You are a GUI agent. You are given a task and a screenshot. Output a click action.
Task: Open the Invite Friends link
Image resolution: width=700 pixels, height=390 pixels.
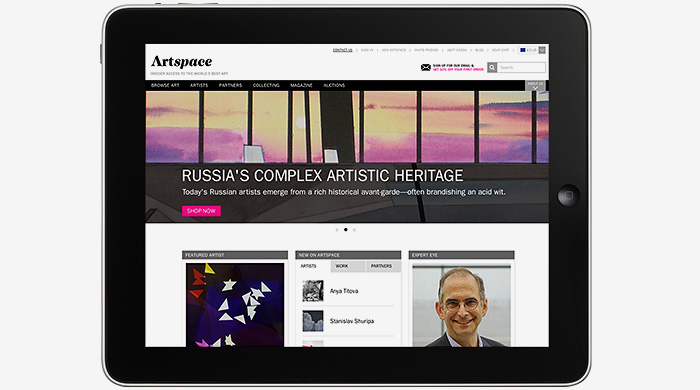pos(426,50)
